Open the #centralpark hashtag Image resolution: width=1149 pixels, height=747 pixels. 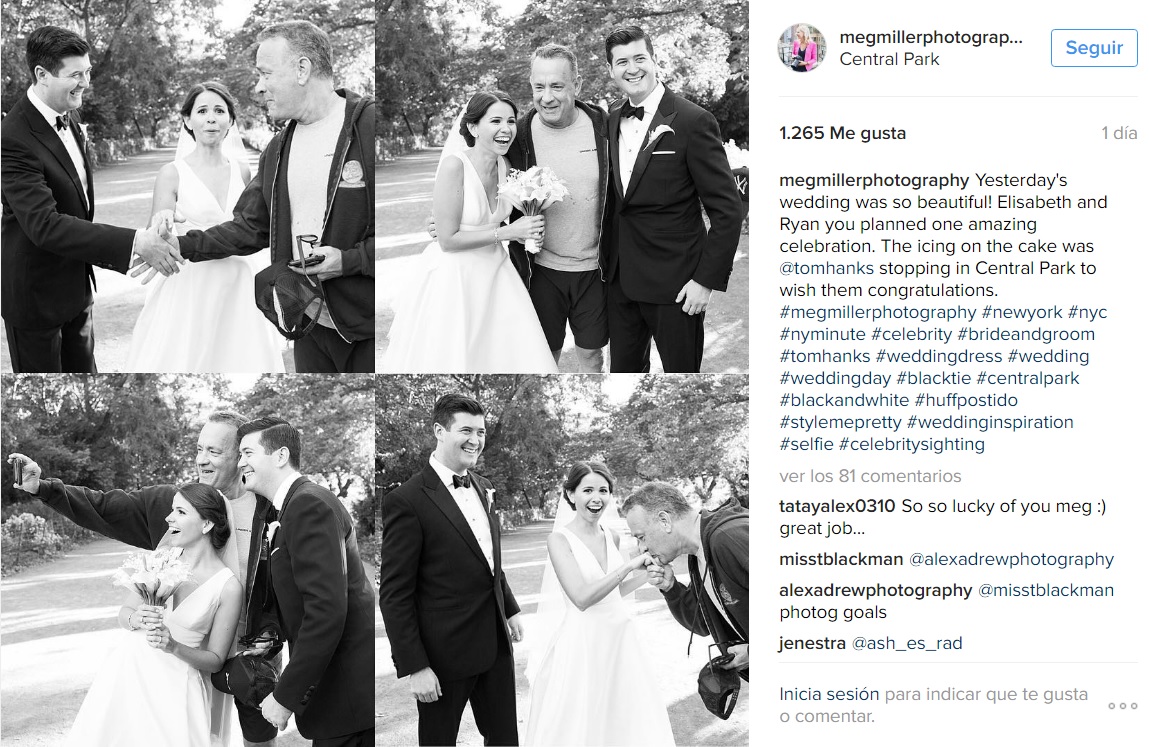1028,378
